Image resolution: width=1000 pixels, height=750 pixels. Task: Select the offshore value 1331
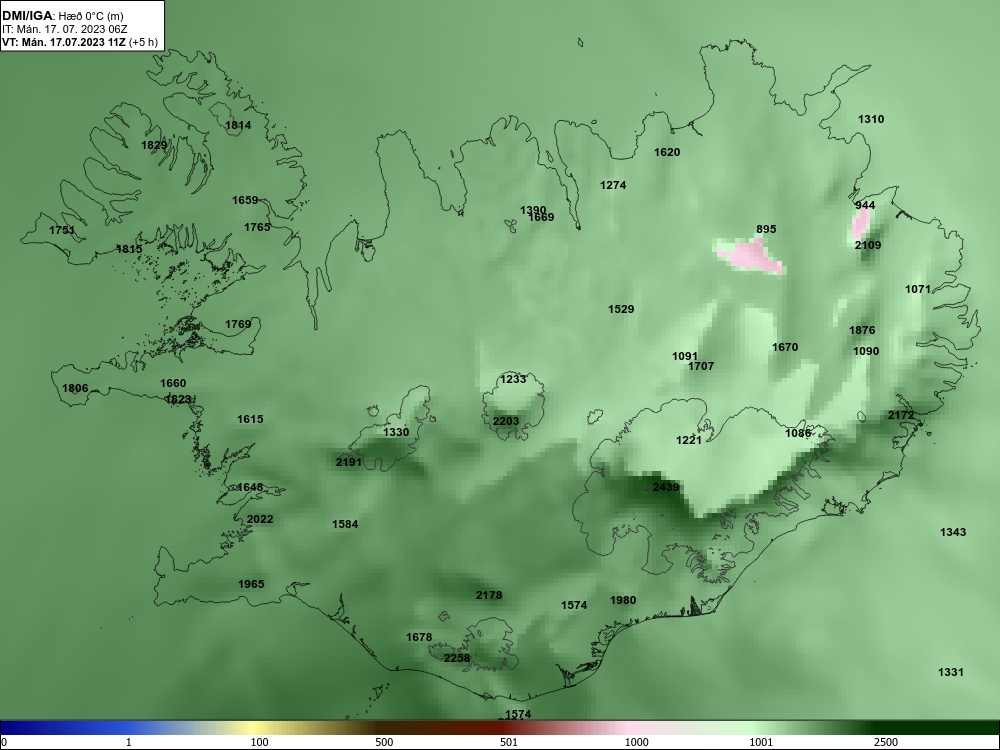tap(950, 672)
